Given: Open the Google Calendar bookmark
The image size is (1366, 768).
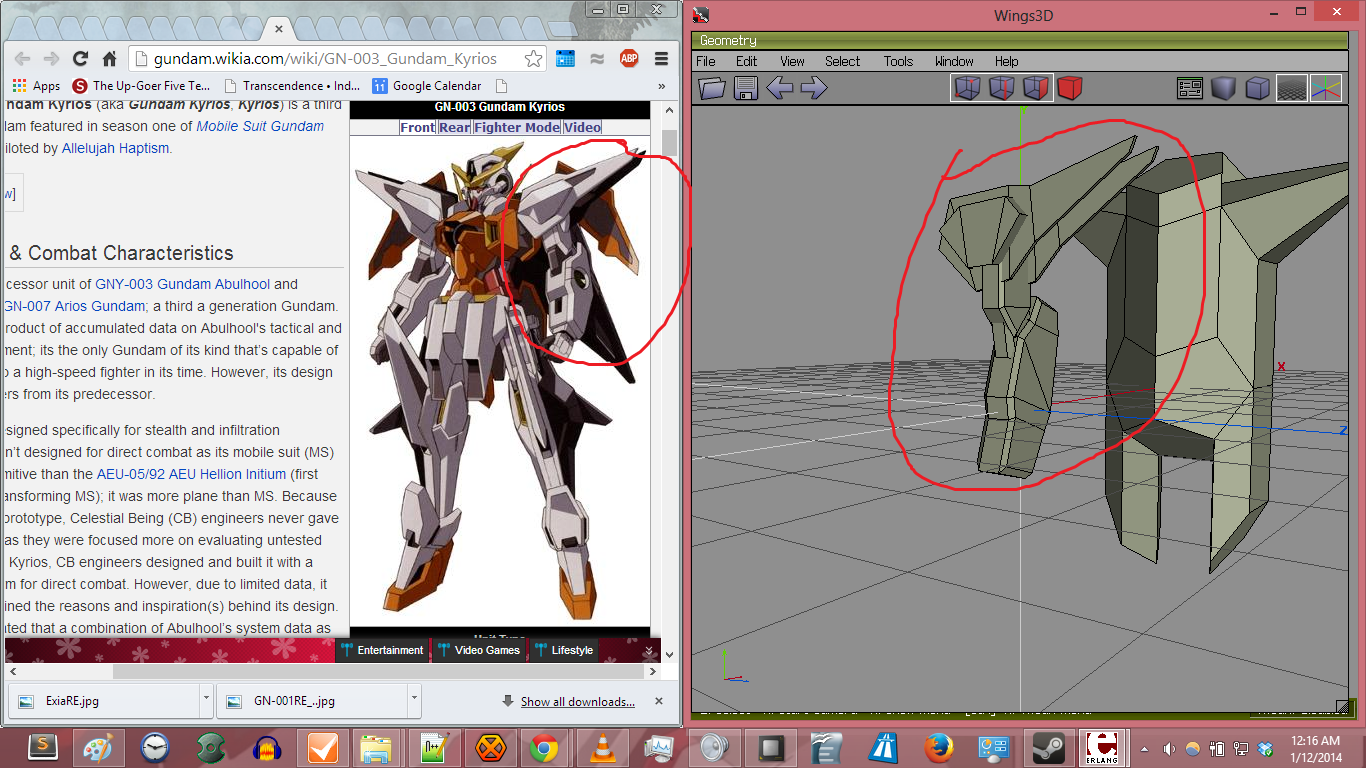Looking at the screenshot, I should pyautogui.click(x=427, y=86).
